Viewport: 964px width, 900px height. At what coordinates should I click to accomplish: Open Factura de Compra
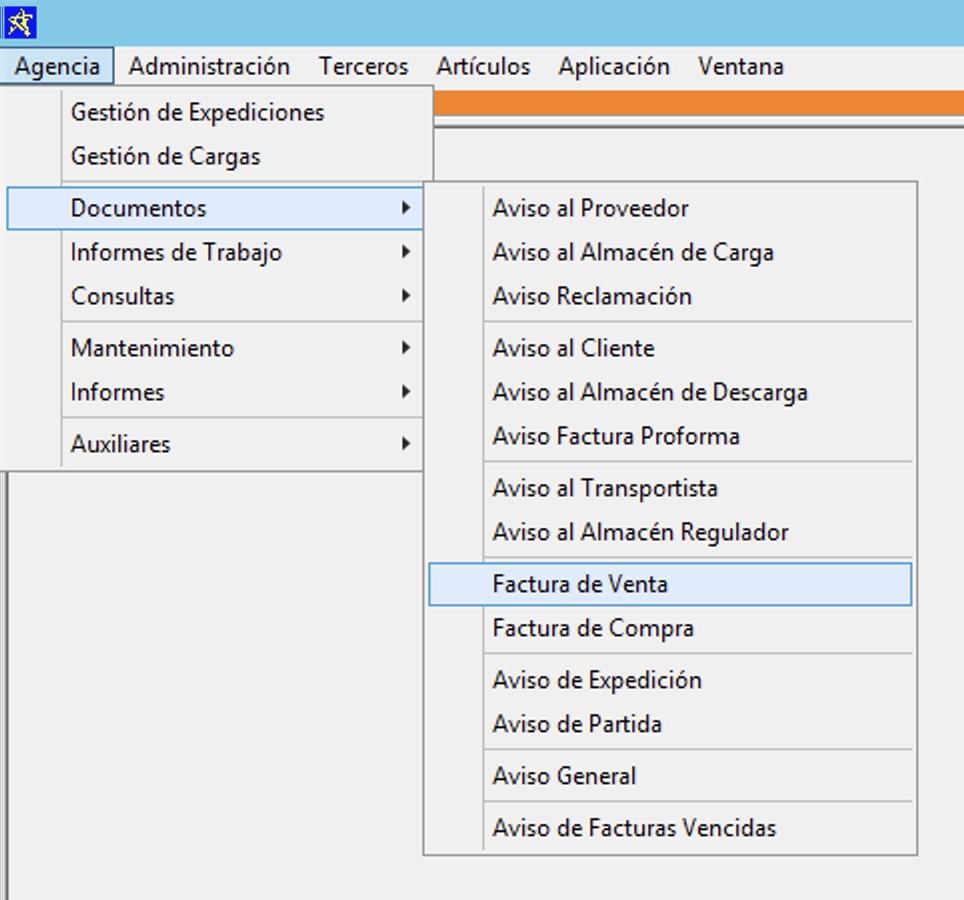pos(593,628)
